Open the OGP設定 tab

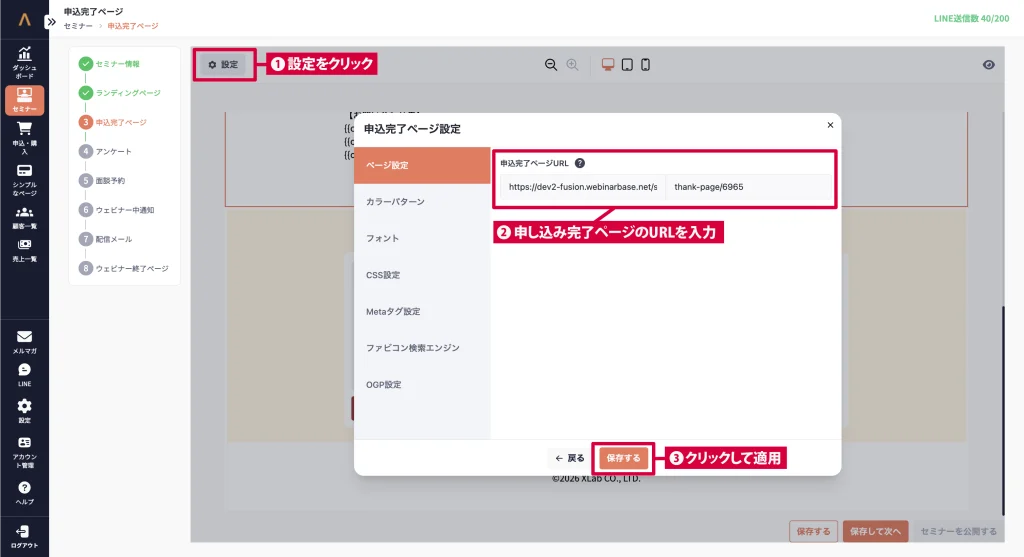(383, 385)
